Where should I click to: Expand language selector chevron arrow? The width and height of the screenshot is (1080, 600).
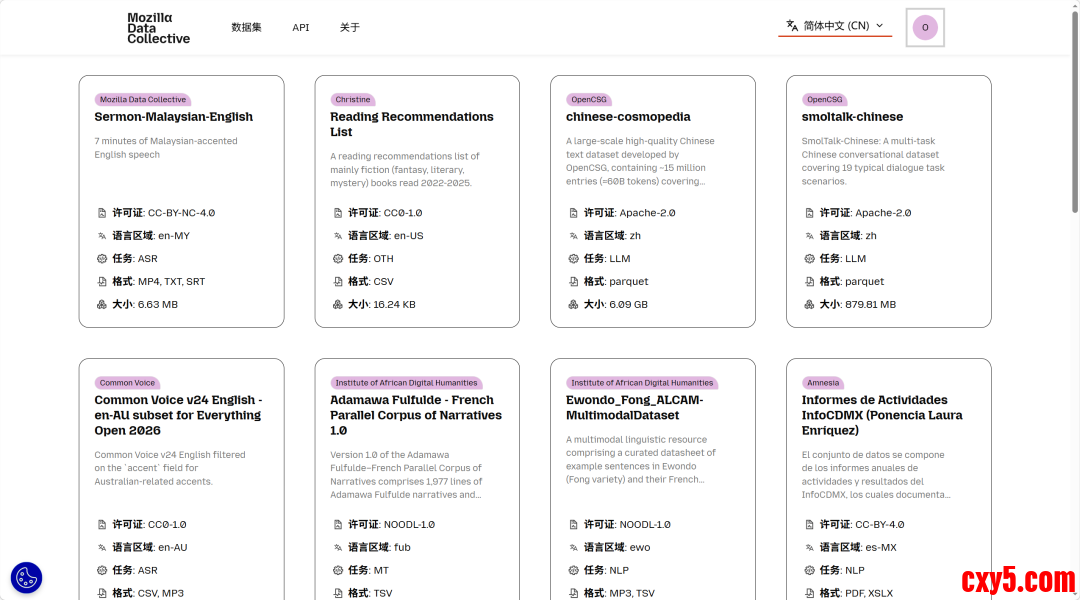(x=880, y=26)
